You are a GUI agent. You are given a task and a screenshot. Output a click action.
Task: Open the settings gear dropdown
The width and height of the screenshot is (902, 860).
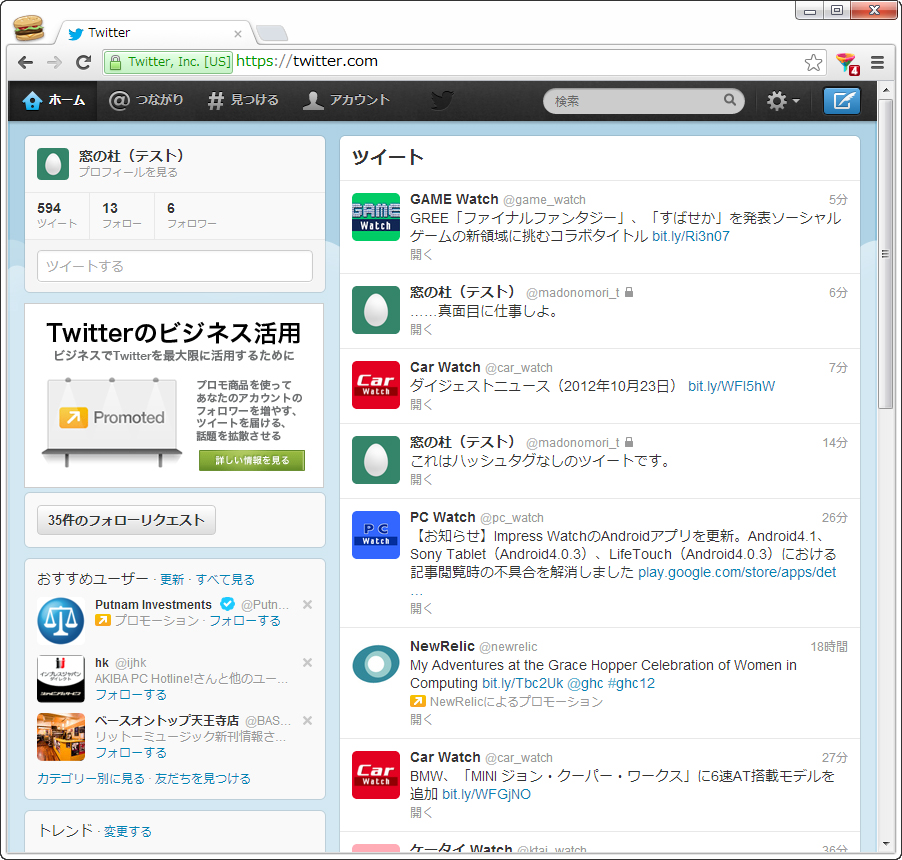(782, 100)
